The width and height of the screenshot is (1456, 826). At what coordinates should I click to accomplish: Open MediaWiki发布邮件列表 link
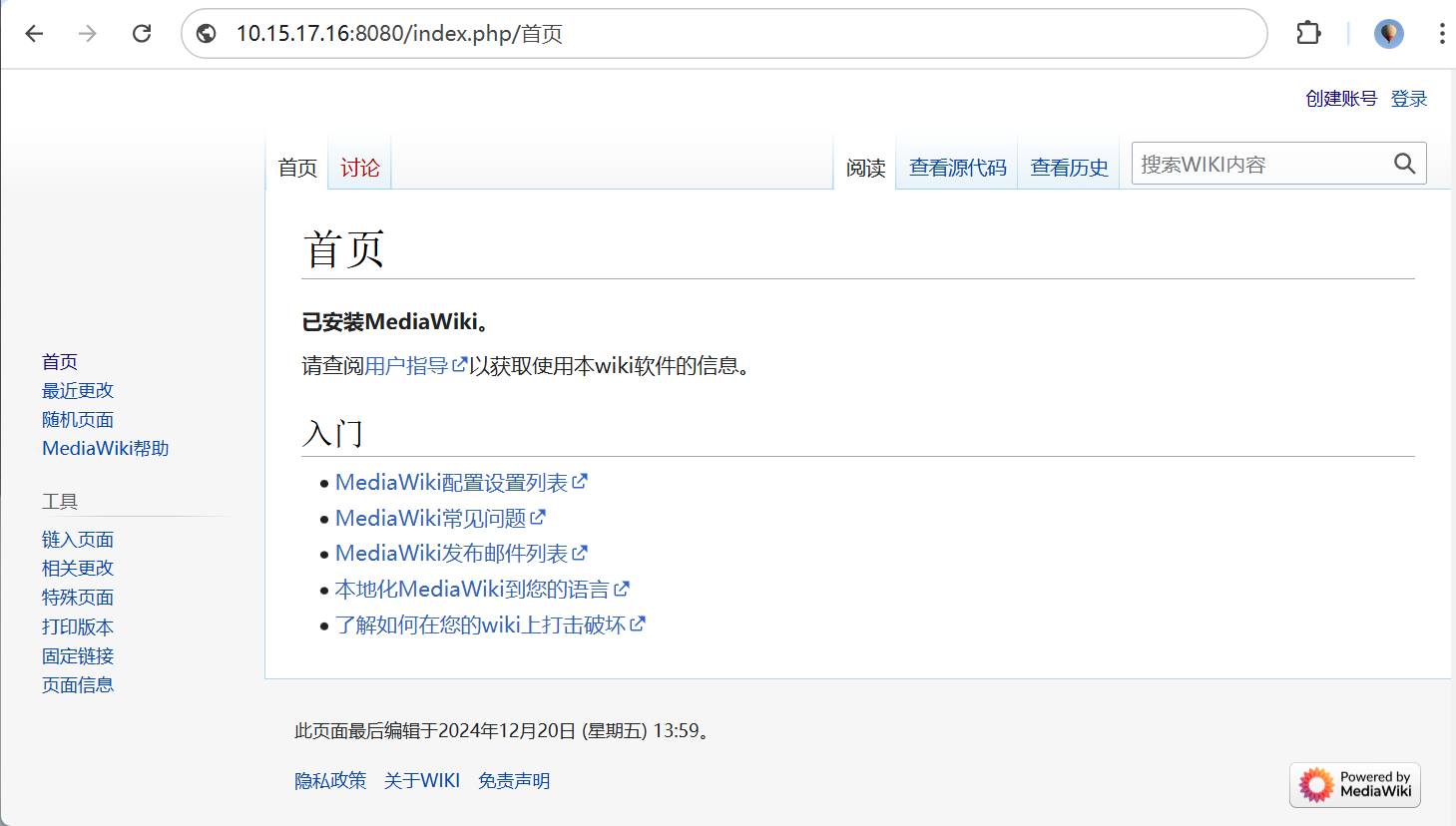[x=461, y=554]
